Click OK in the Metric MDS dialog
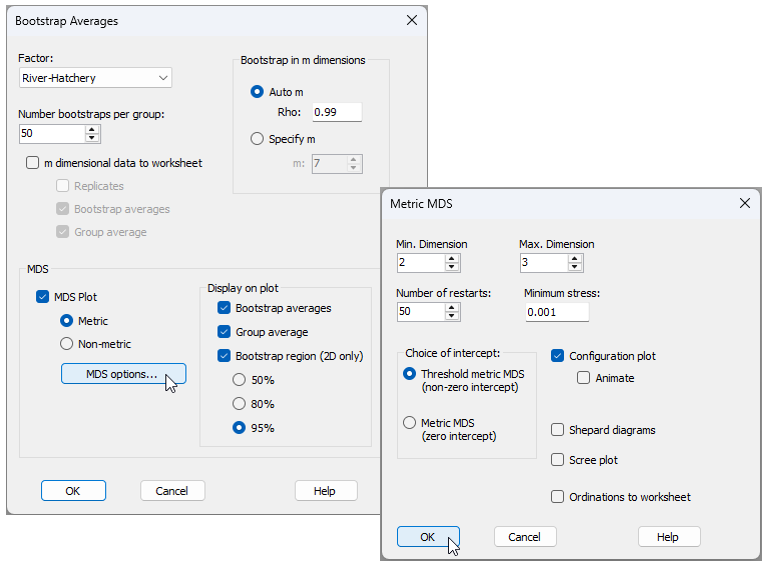 pyautogui.click(x=428, y=537)
